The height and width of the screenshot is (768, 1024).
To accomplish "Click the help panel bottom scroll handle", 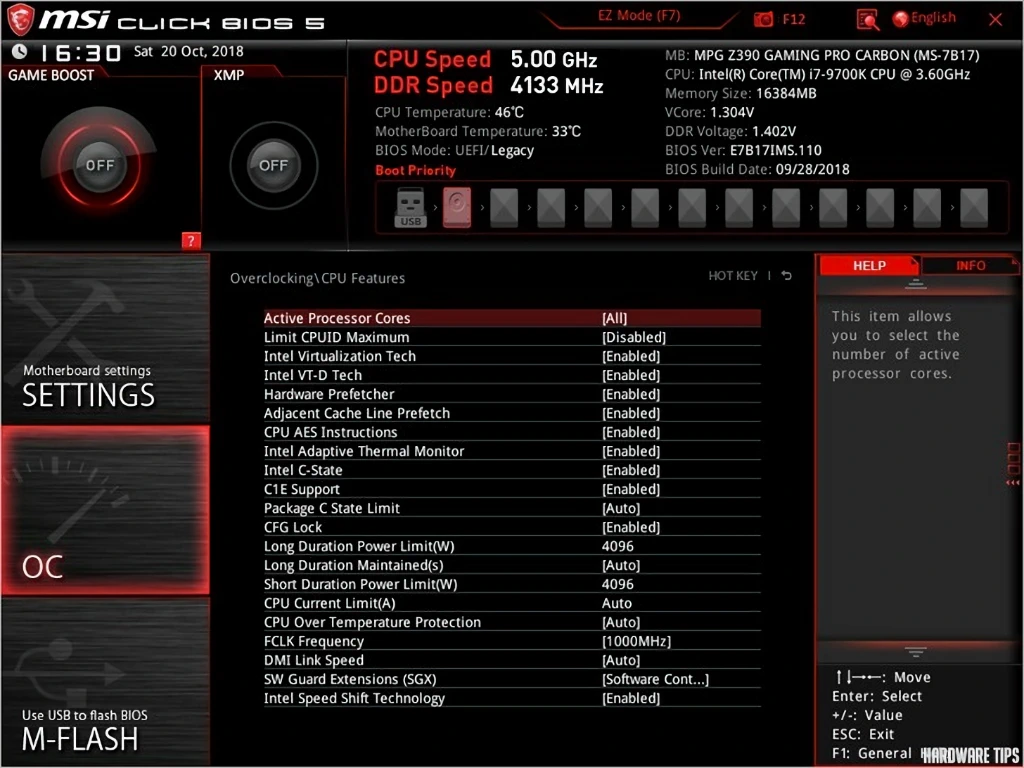I will pyautogui.click(x=916, y=652).
